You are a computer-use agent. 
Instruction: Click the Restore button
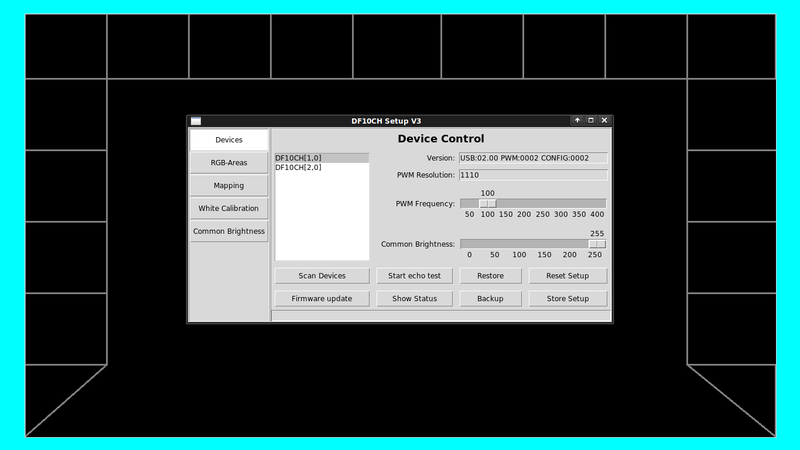point(490,275)
